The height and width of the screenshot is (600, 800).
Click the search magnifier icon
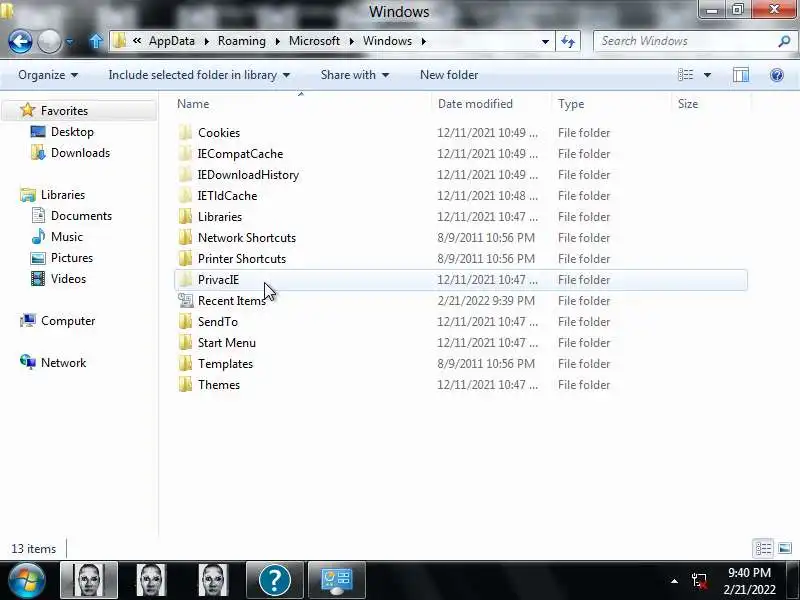pos(784,41)
